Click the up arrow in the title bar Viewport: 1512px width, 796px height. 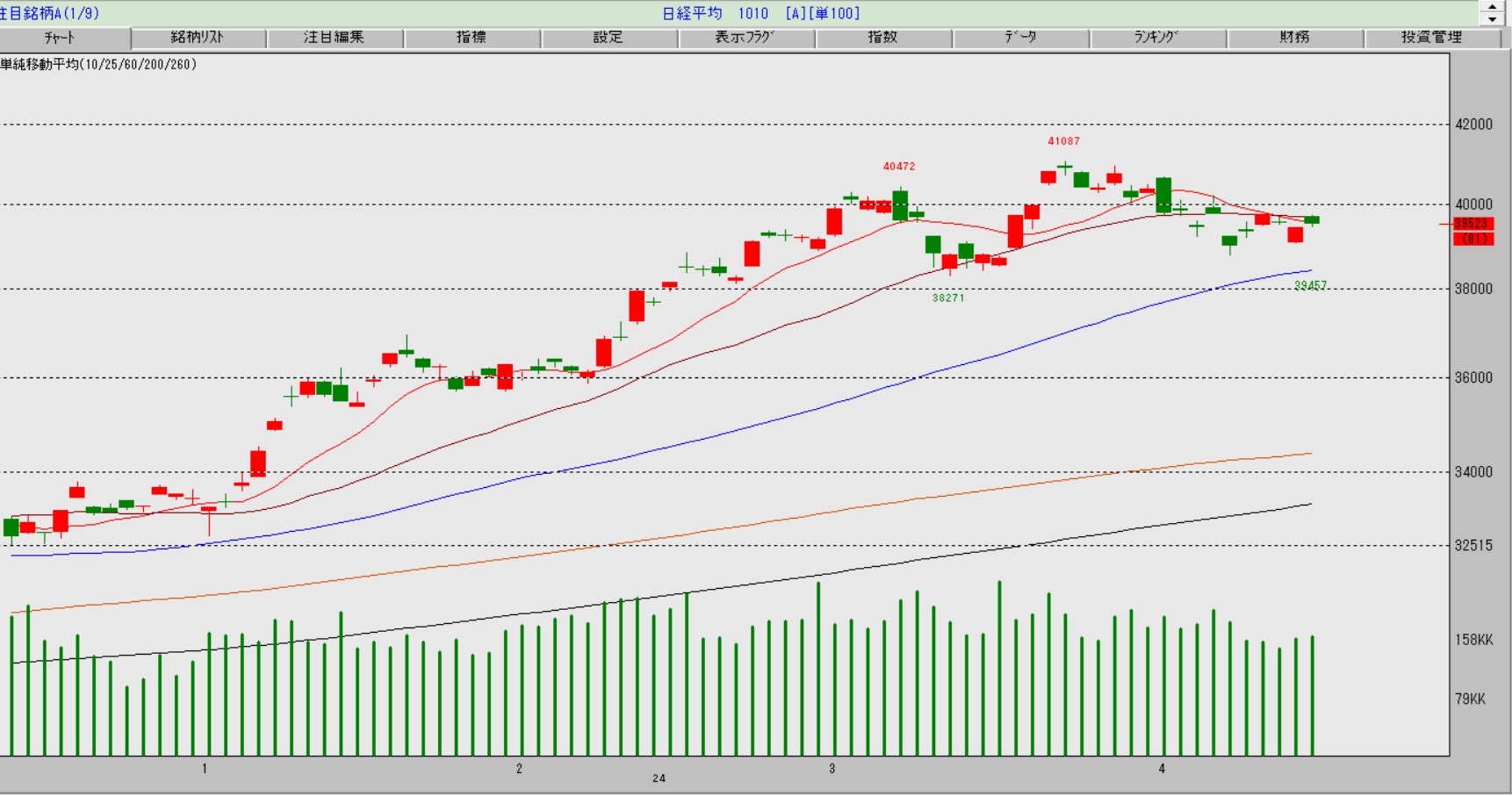1492,6
